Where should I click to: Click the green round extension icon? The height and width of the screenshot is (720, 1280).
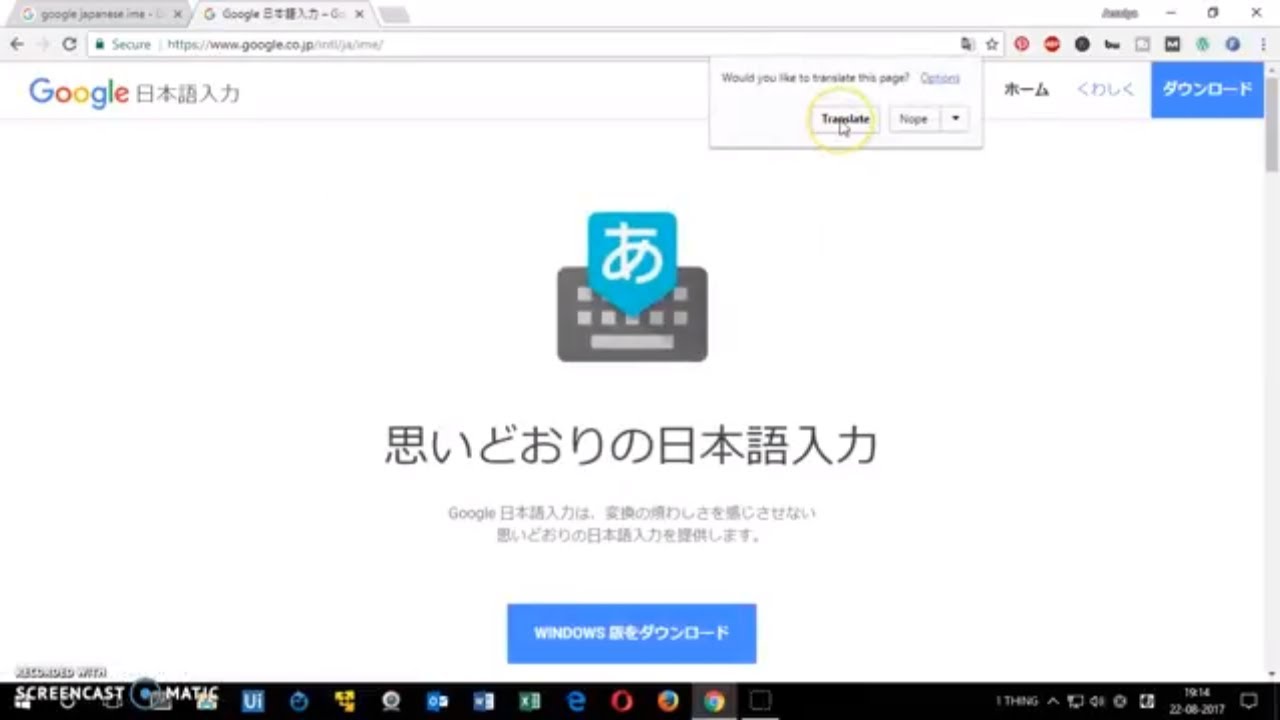coord(1202,44)
